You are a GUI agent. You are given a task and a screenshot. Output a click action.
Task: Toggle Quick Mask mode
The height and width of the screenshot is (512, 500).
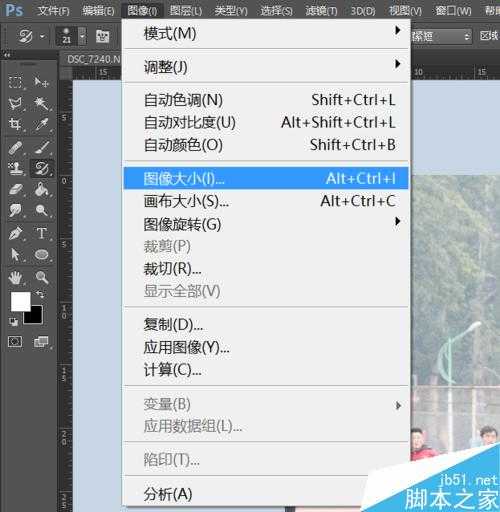point(15,342)
